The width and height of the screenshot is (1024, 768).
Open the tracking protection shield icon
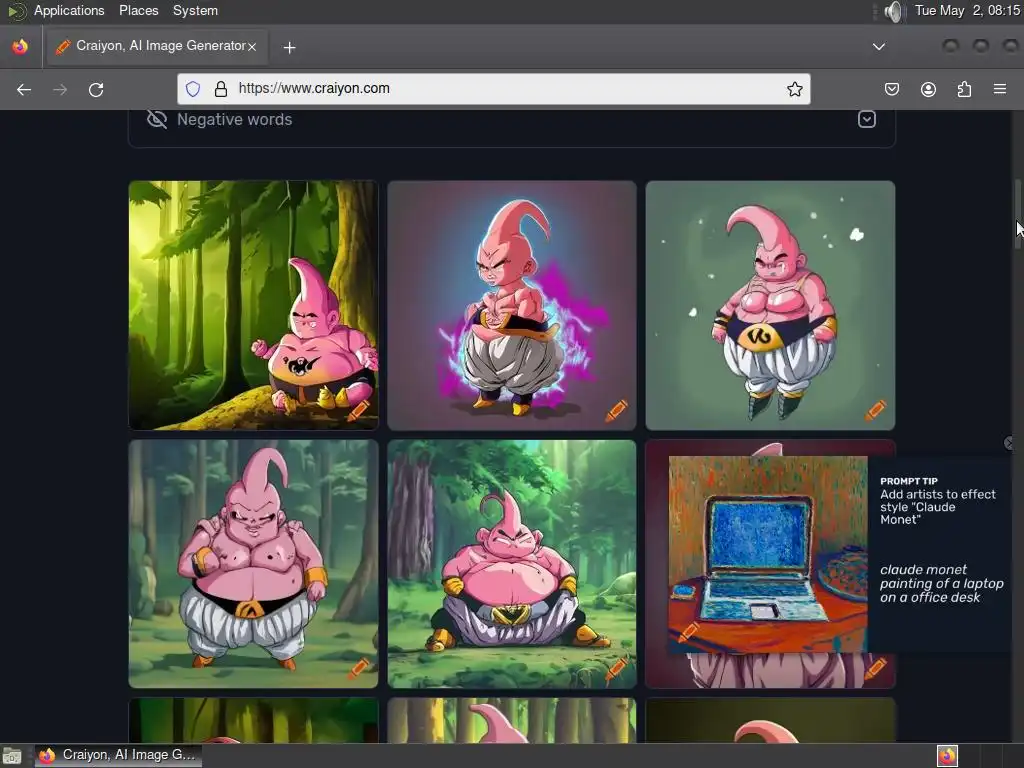coord(193,89)
